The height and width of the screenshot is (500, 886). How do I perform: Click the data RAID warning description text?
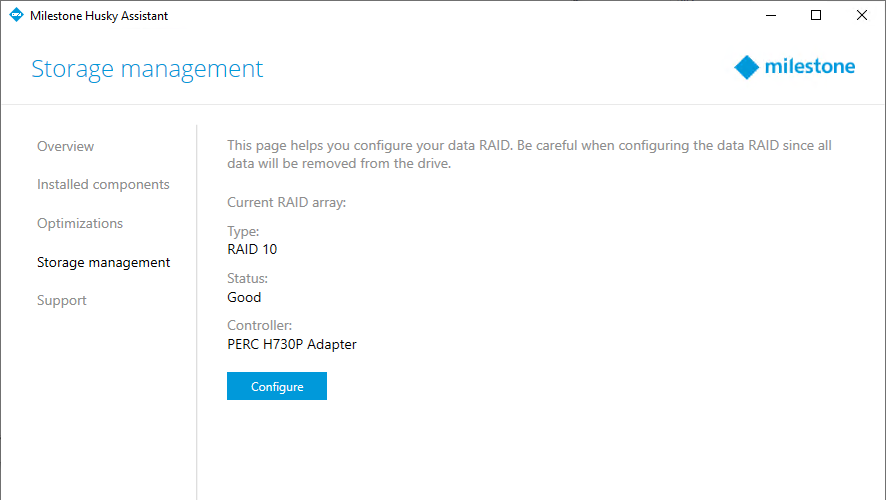pyautogui.click(x=529, y=154)
